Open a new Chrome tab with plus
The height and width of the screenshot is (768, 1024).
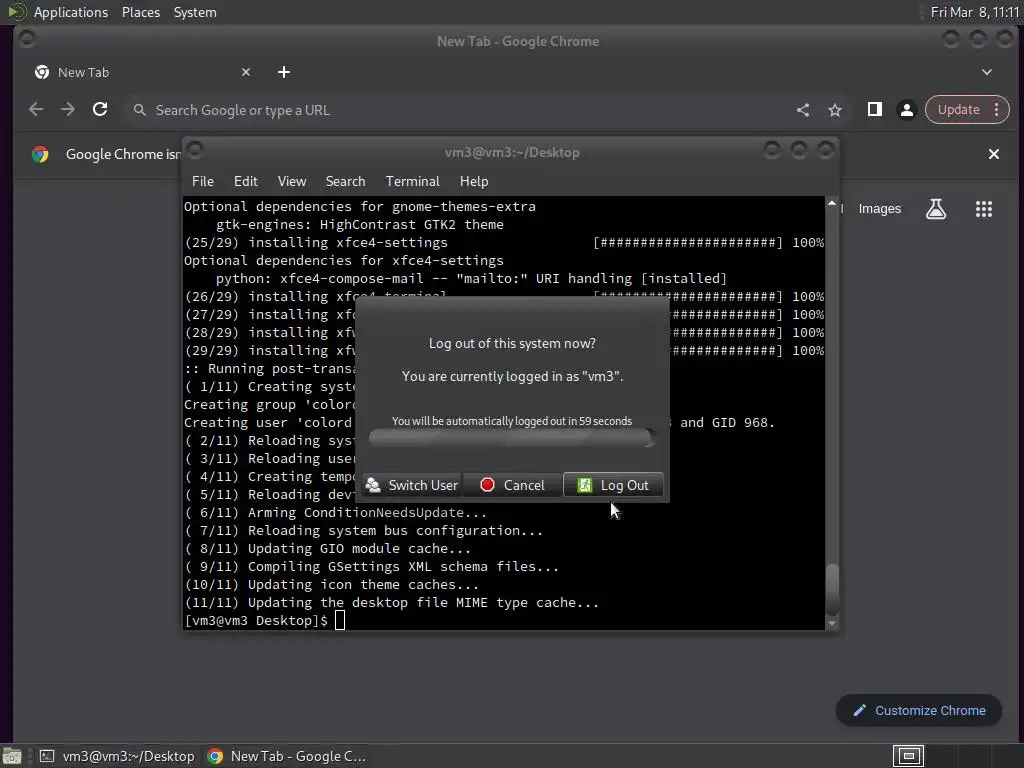pos(283,72)
